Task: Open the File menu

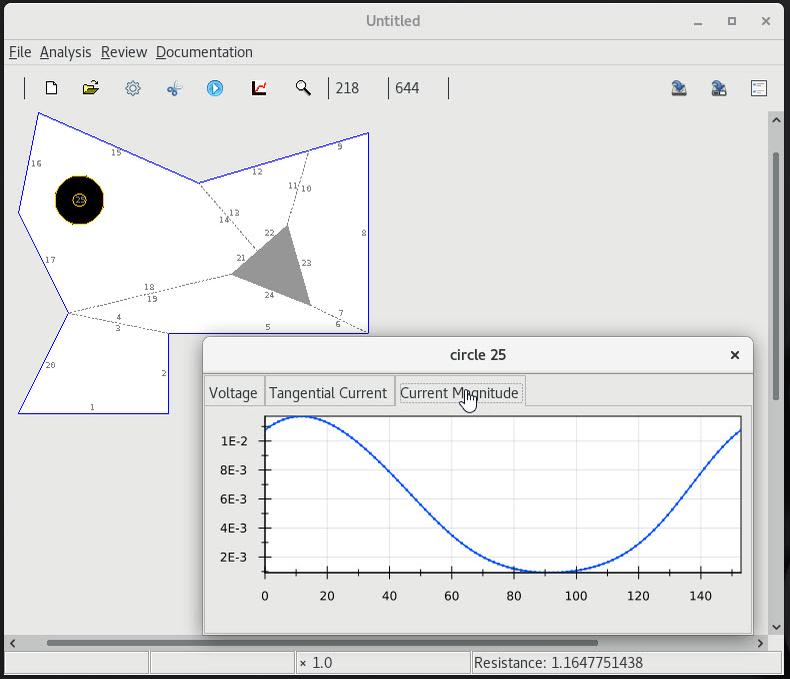Action: coord(20,52)
